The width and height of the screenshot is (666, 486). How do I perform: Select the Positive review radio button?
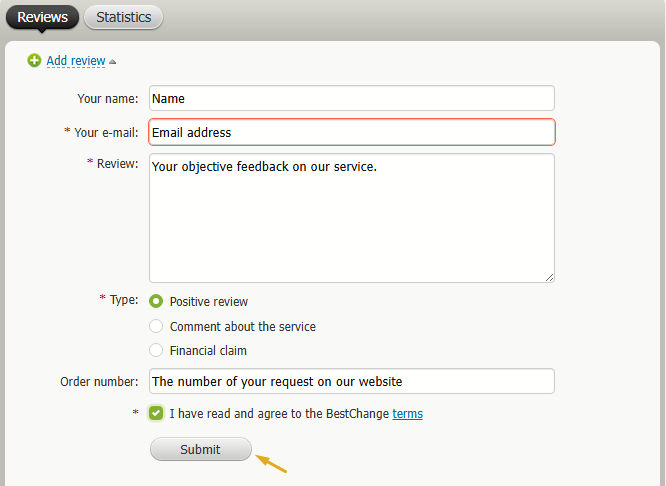point(156,301)
